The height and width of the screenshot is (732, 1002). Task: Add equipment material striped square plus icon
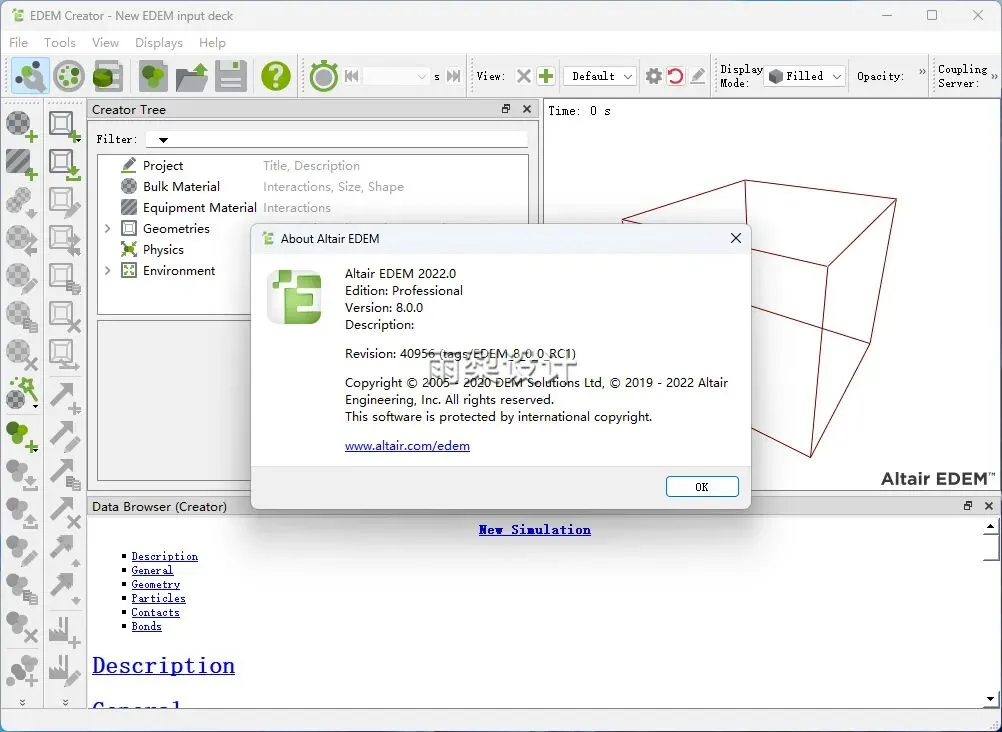22,164
